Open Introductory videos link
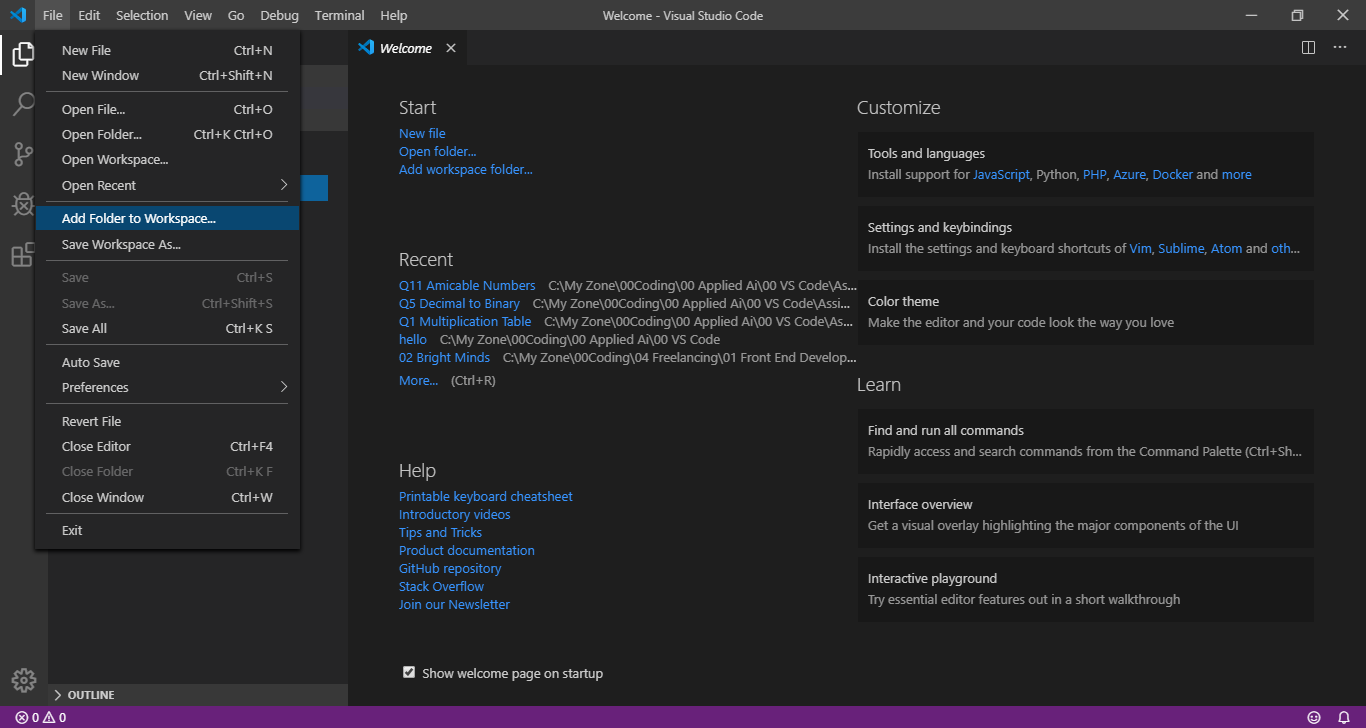 click(x=455, y=514)
